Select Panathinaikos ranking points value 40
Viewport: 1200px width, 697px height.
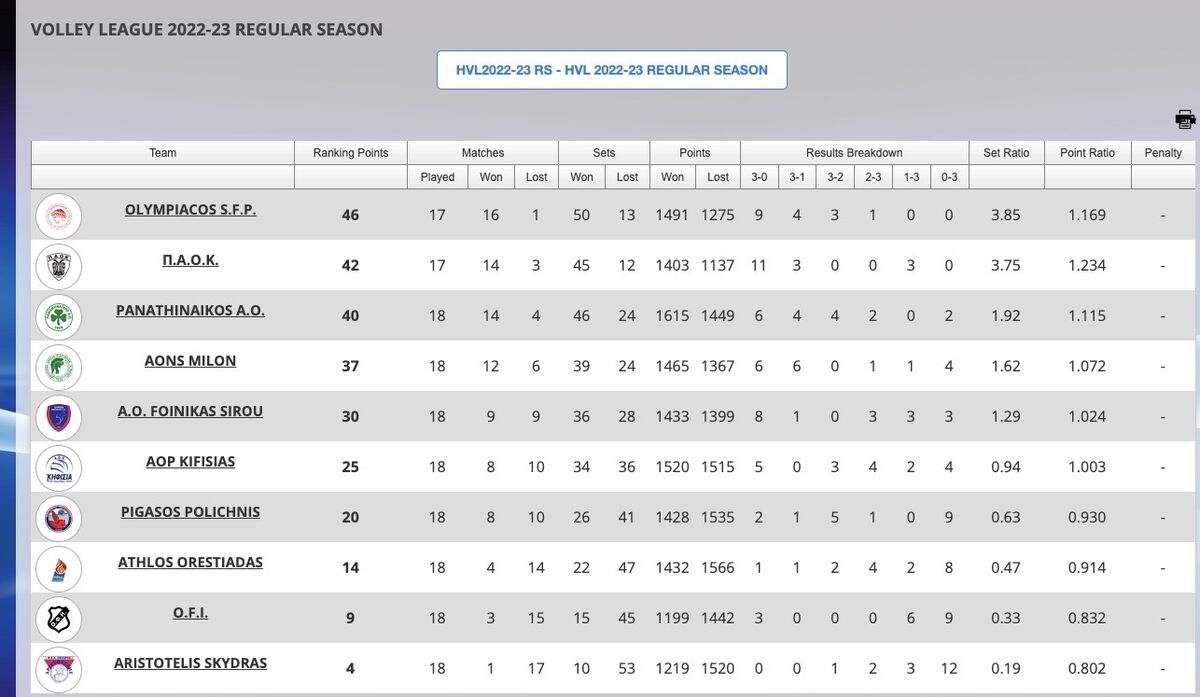[350, 316]
